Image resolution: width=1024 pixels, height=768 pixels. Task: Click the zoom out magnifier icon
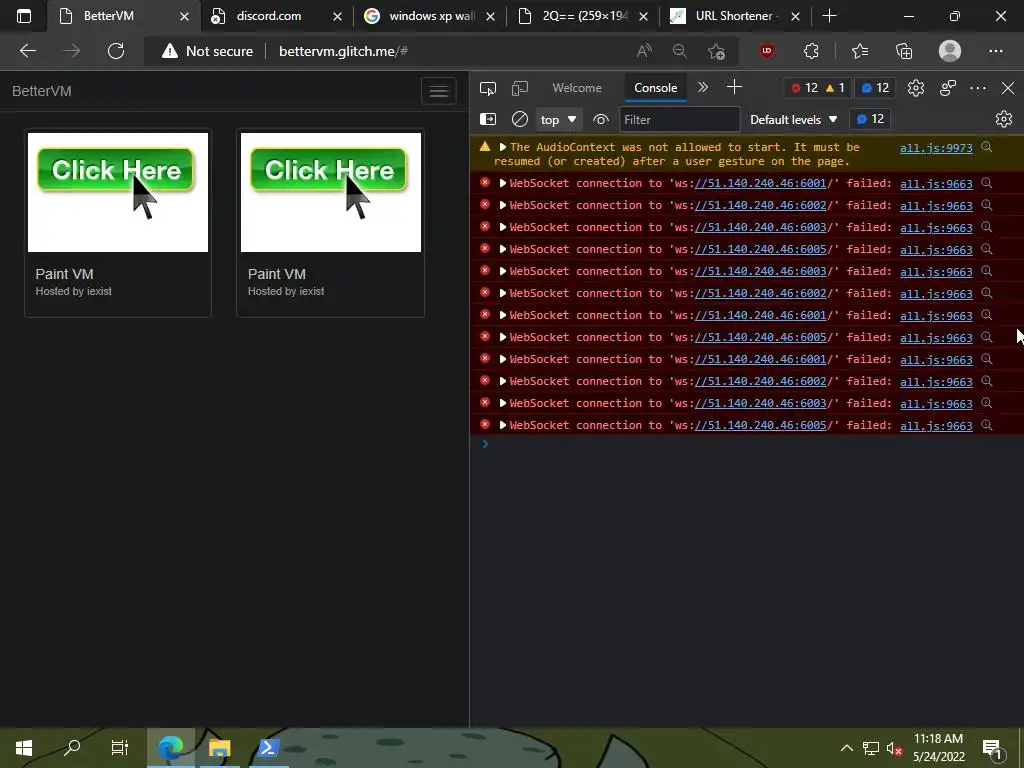pos(680,51)
